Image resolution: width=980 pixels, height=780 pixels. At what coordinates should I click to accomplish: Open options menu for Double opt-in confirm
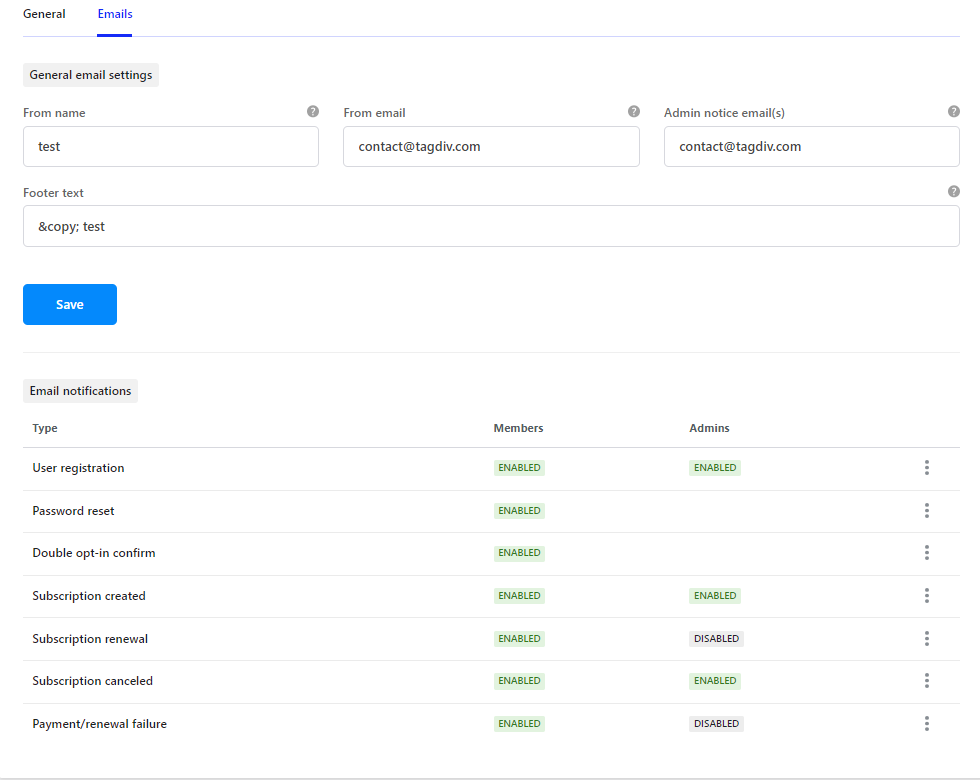(927, 552)
